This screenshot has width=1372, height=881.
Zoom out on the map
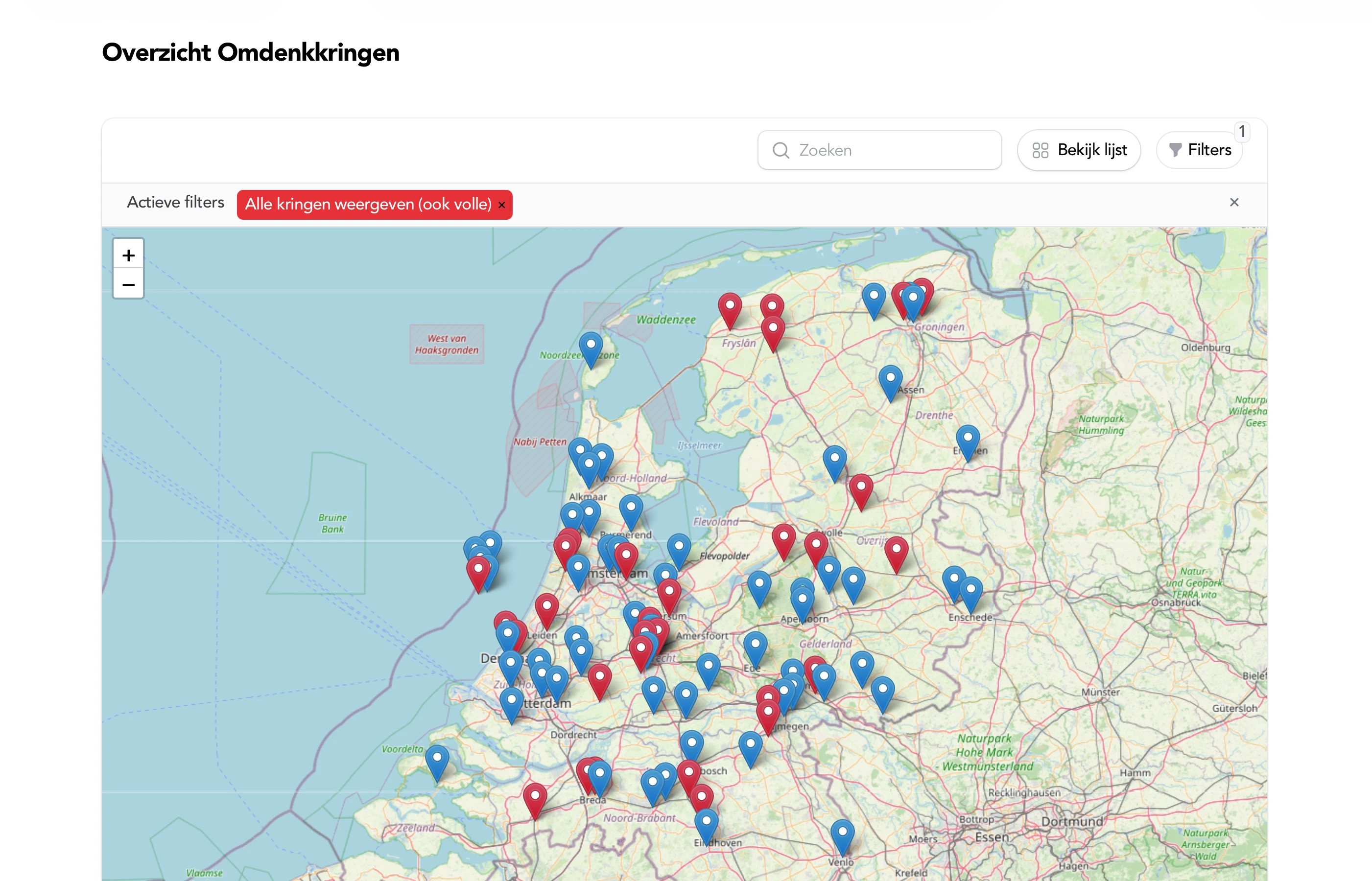pyautogui.click(x=128, y=285)
